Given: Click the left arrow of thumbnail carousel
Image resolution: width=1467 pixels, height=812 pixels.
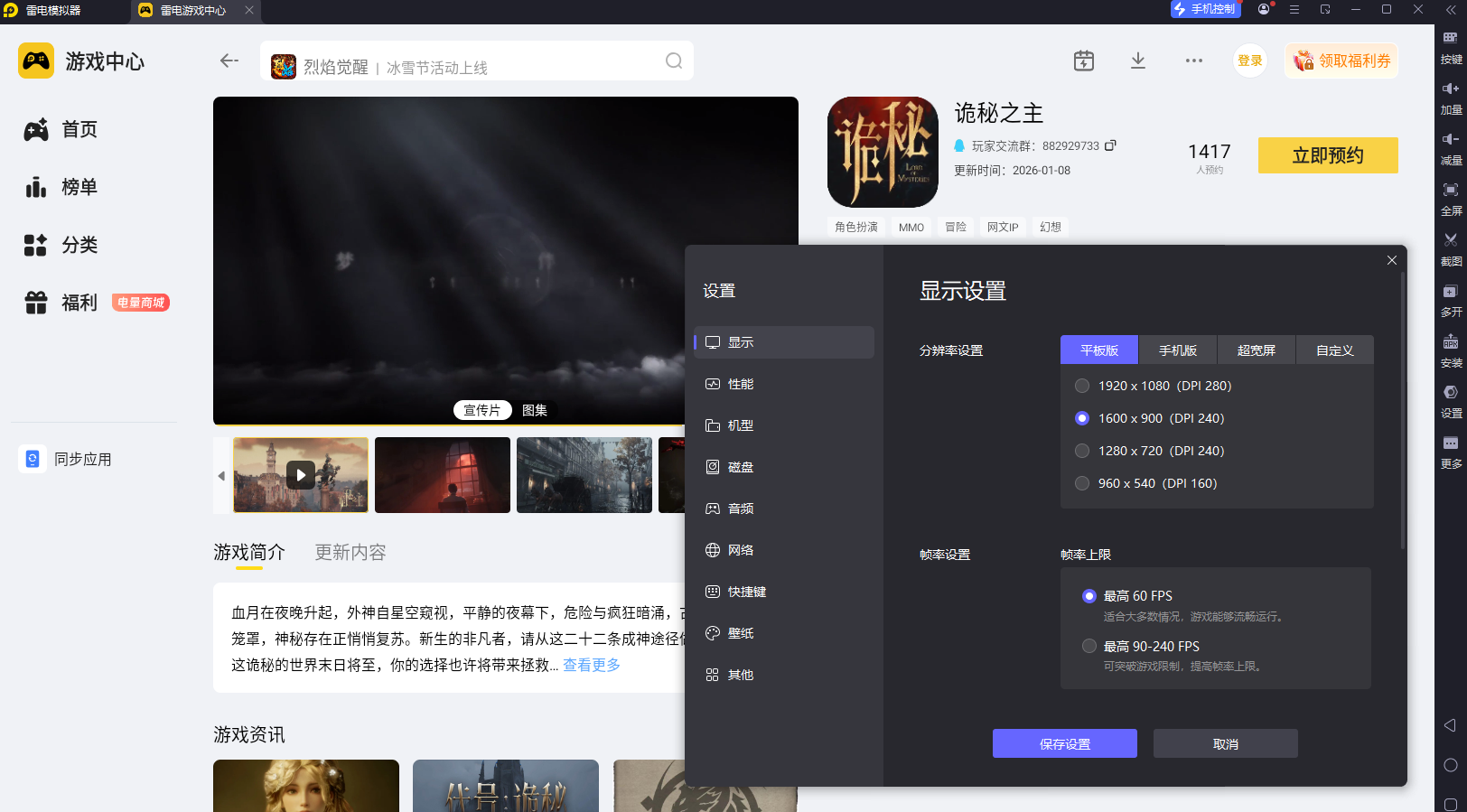Looking at the screenshot, I should (x=221, y=475).
